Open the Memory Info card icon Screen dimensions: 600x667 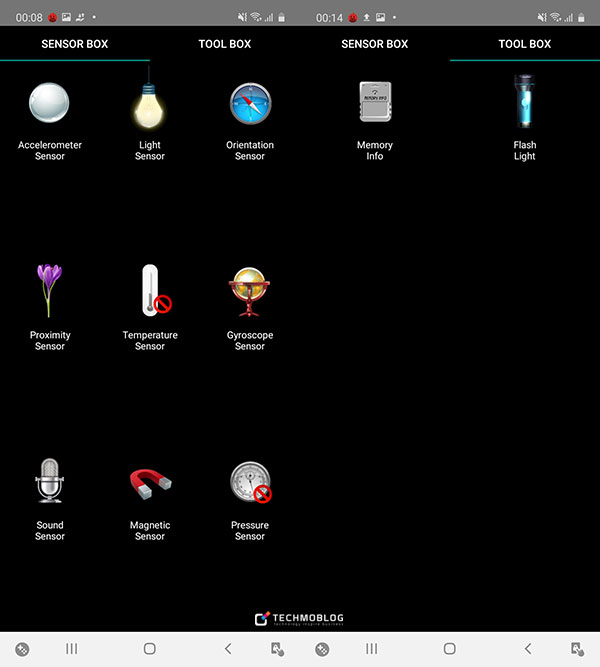pos(375,103)
